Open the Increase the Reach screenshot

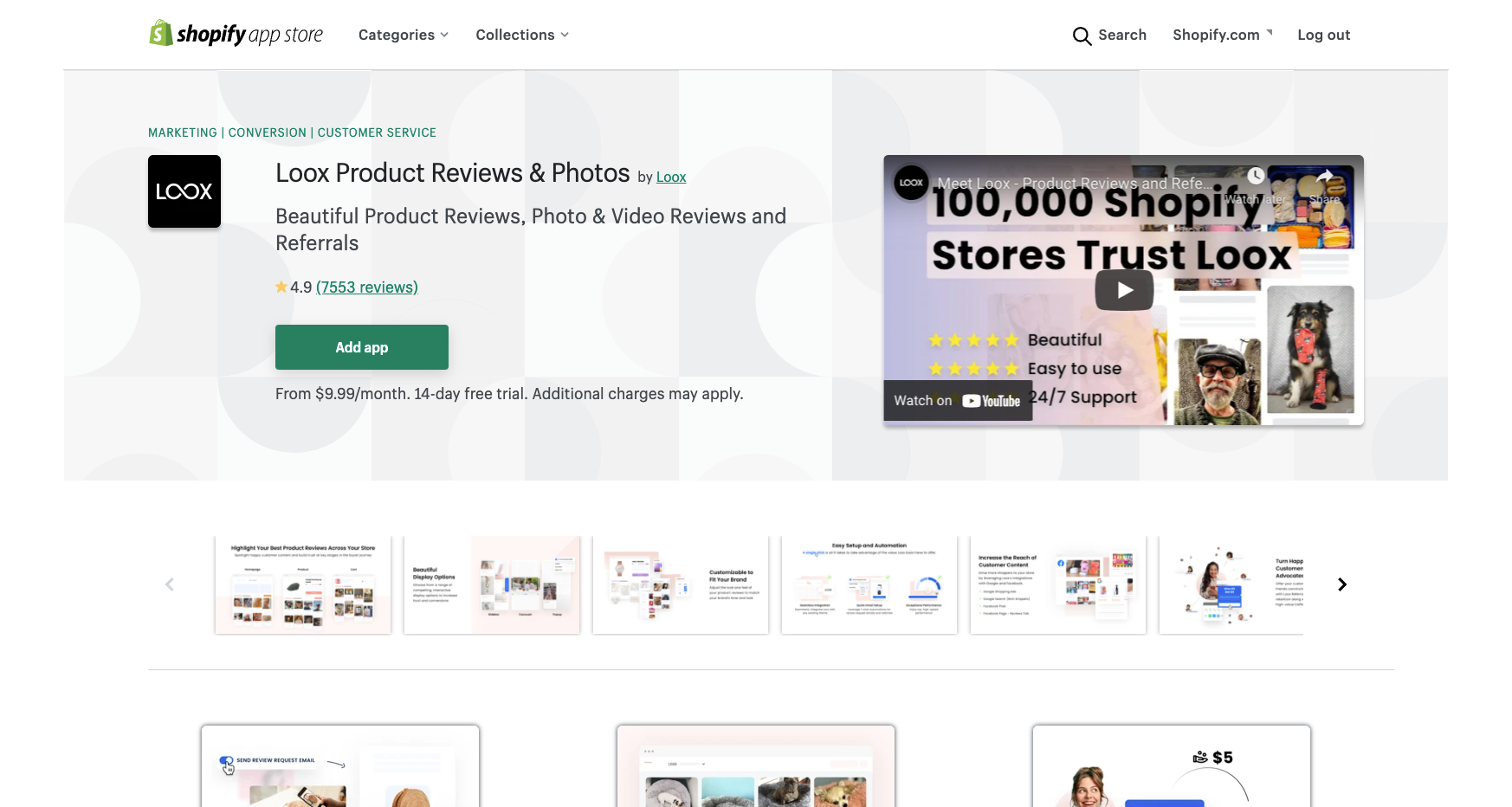coord(1058,584)
